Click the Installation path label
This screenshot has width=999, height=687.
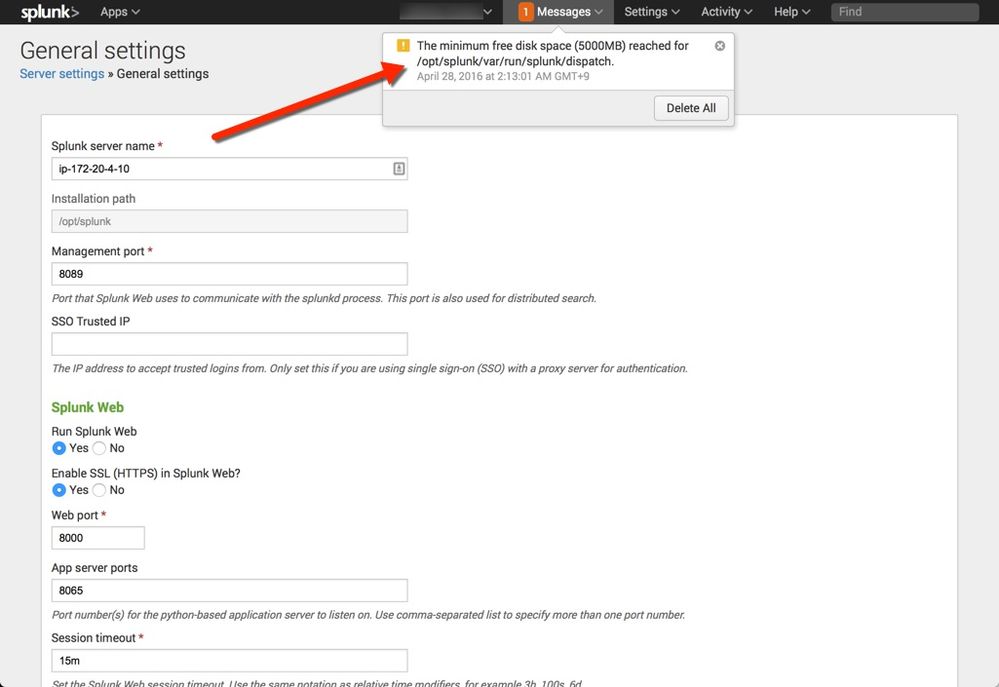94,199
